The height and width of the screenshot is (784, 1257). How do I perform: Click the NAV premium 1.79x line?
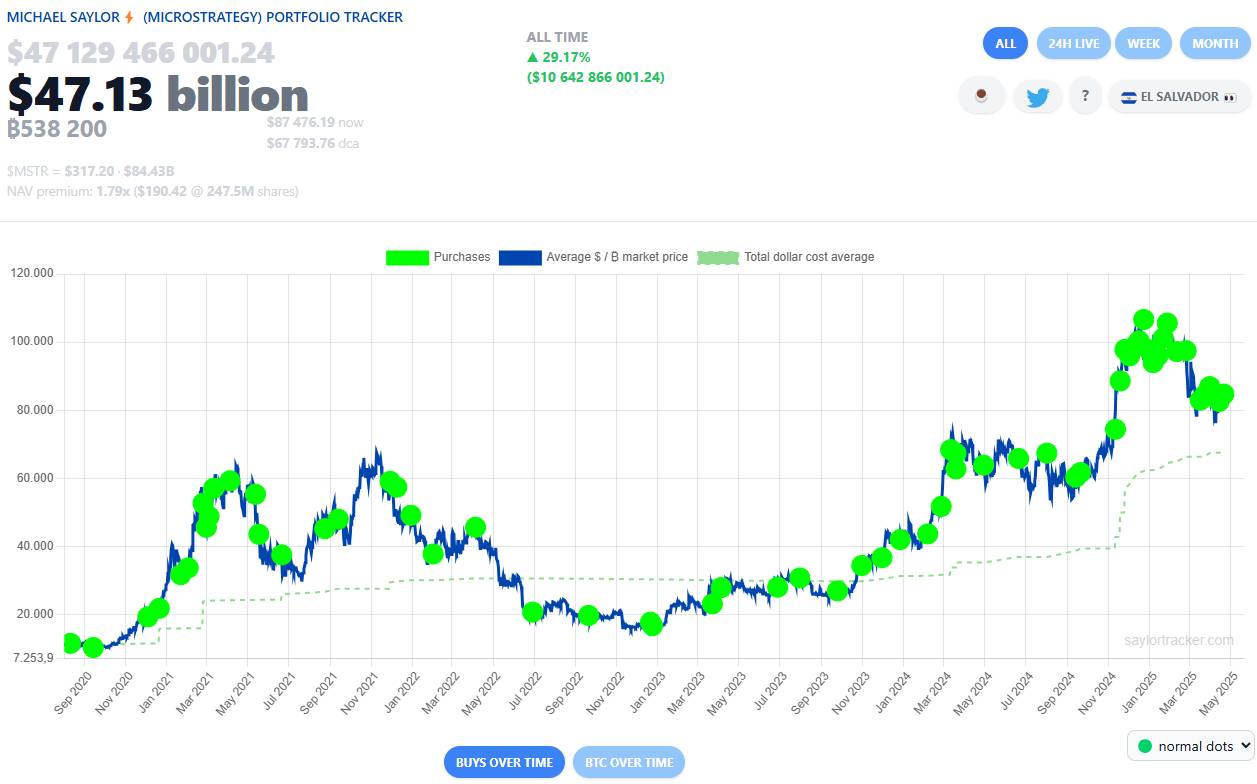152,191
